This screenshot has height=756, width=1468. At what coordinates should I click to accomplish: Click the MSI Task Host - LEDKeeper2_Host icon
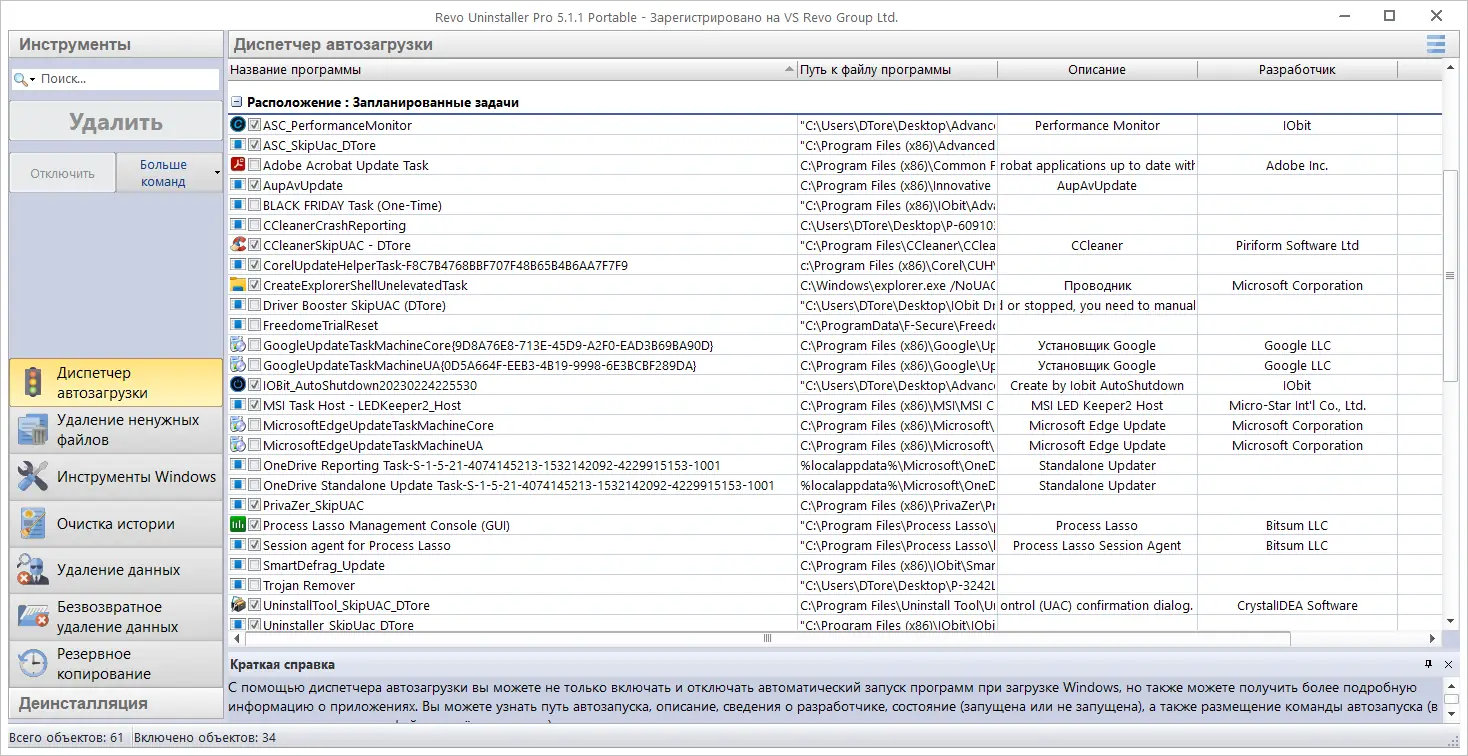pos(238,405)
